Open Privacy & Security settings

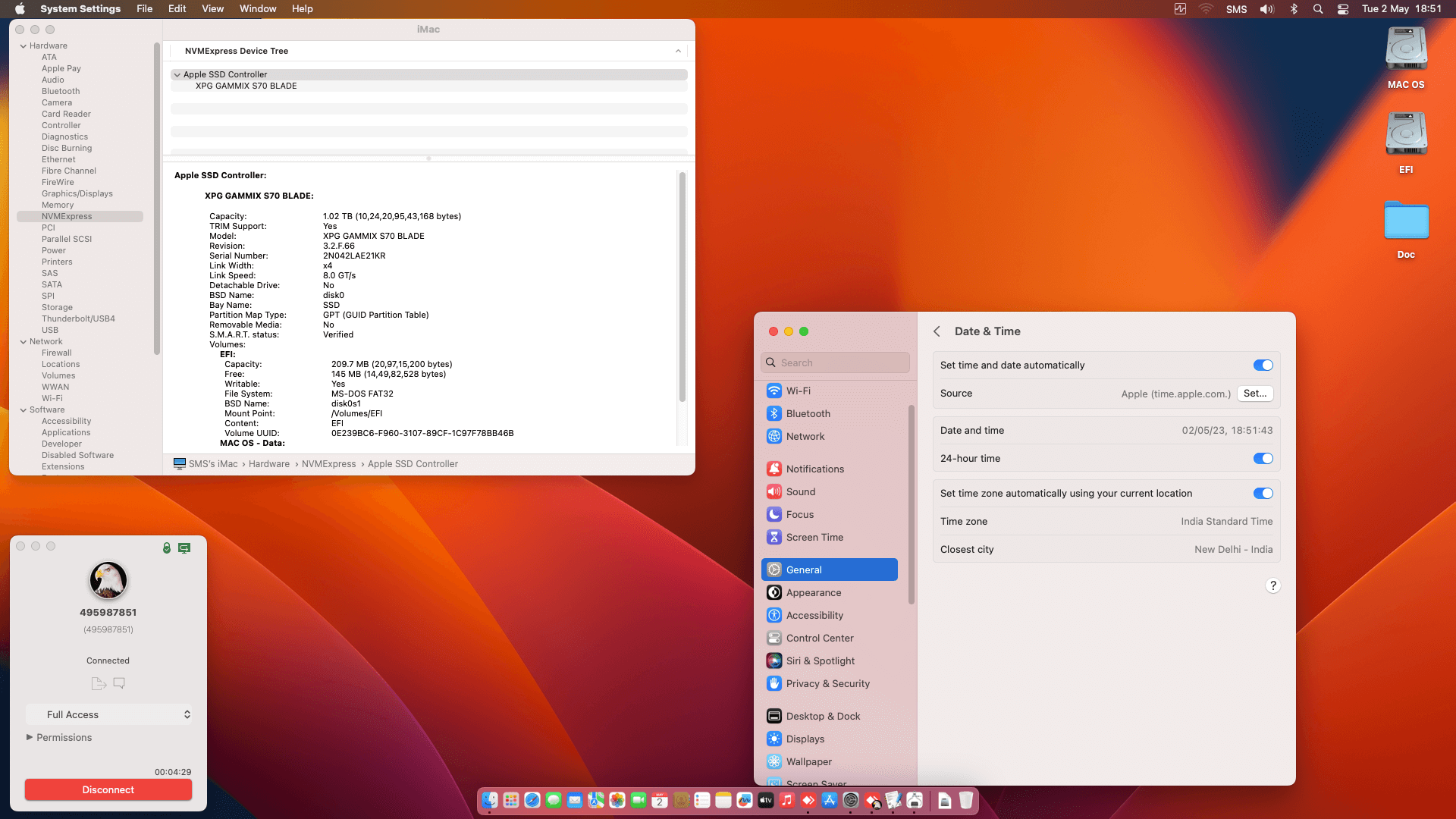(830, 684)
